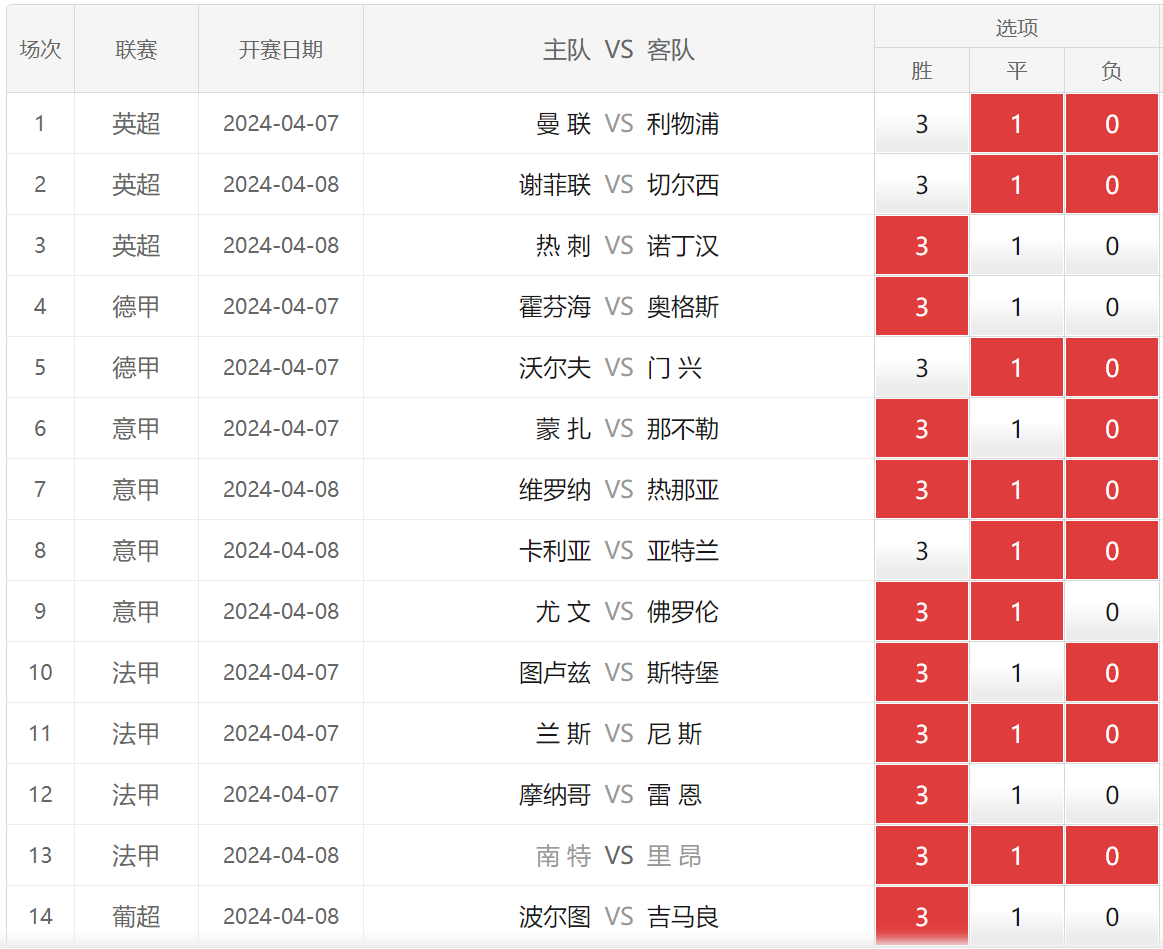
Task: Deselect draw (1) for 卡利亚 vs 亚特兰
Action: point(1016,550)
